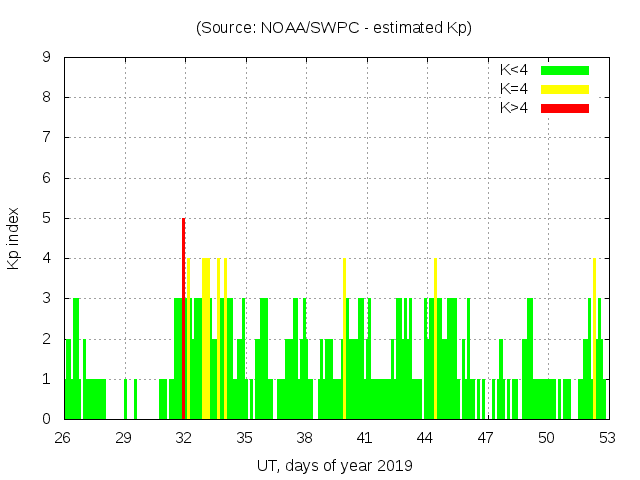
Task: Click the 'Kp index' y-axis label
Action: [x=14, y=238]
